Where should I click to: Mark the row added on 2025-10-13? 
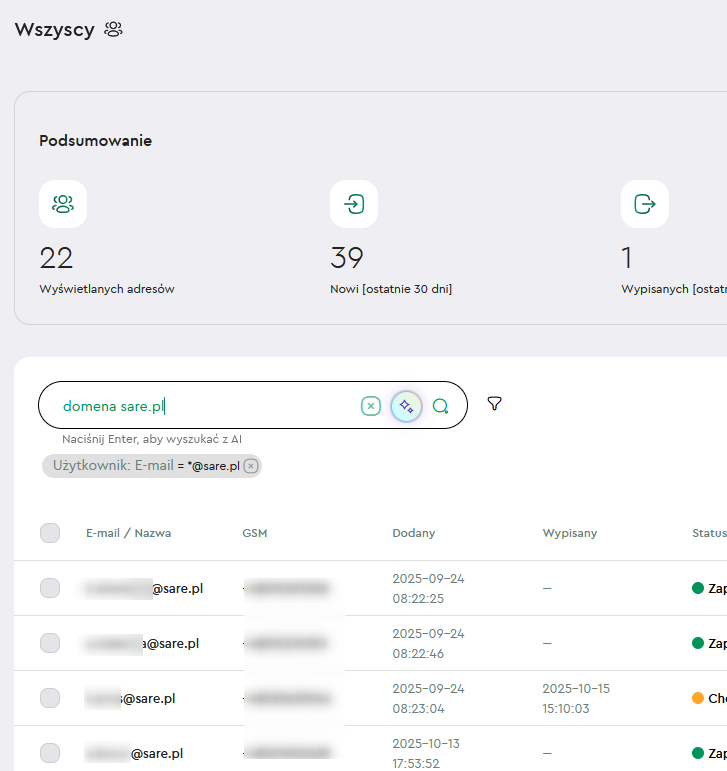click(50, 753)
